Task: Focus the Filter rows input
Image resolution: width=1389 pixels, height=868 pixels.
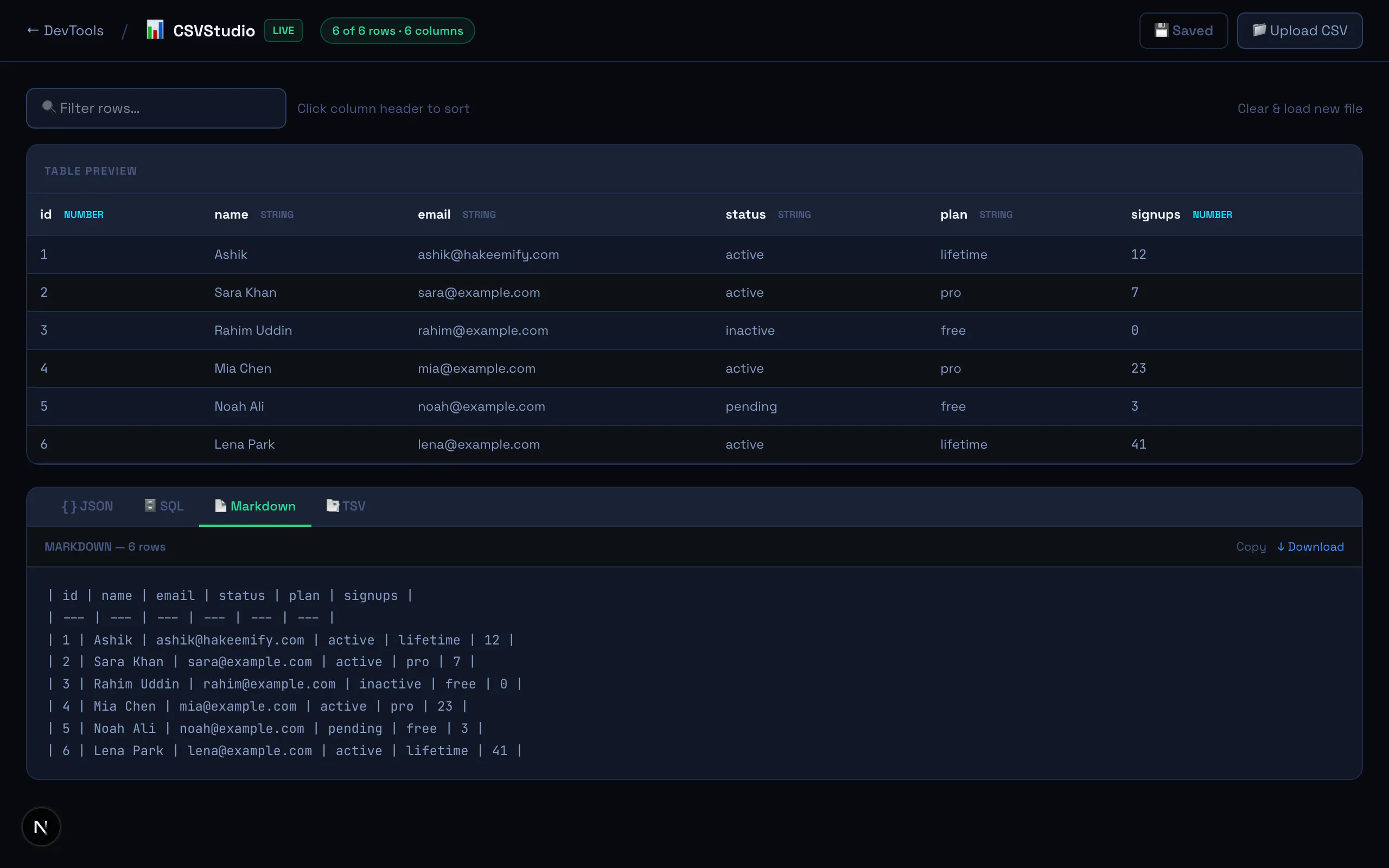Action: pyautogui.click(x=156, y=108)
